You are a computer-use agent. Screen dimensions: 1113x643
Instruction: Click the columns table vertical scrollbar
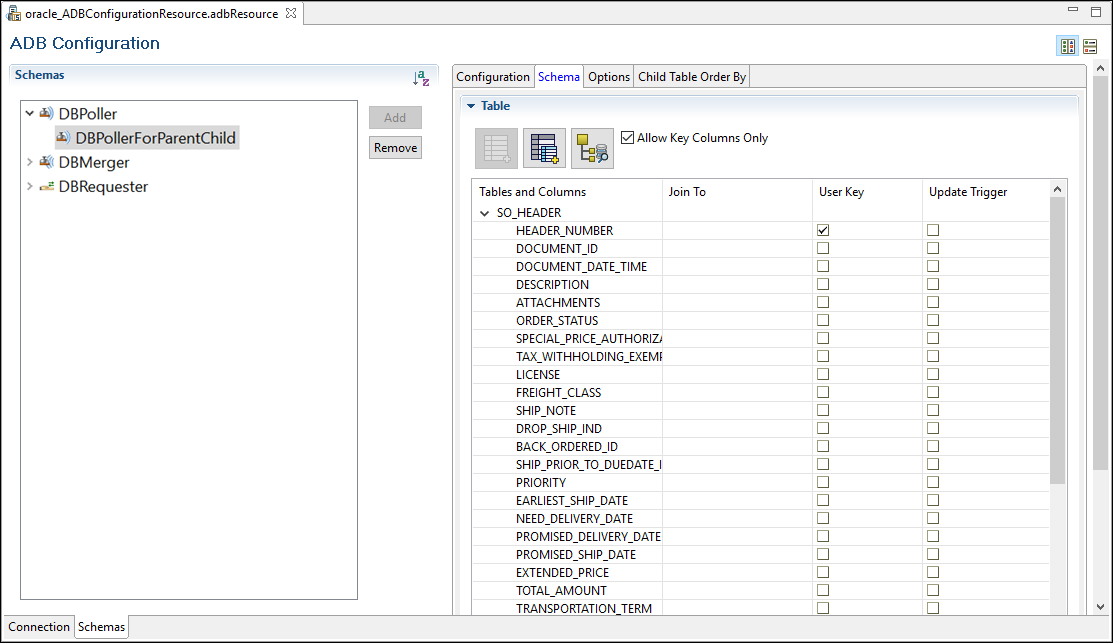point(1057,340)
